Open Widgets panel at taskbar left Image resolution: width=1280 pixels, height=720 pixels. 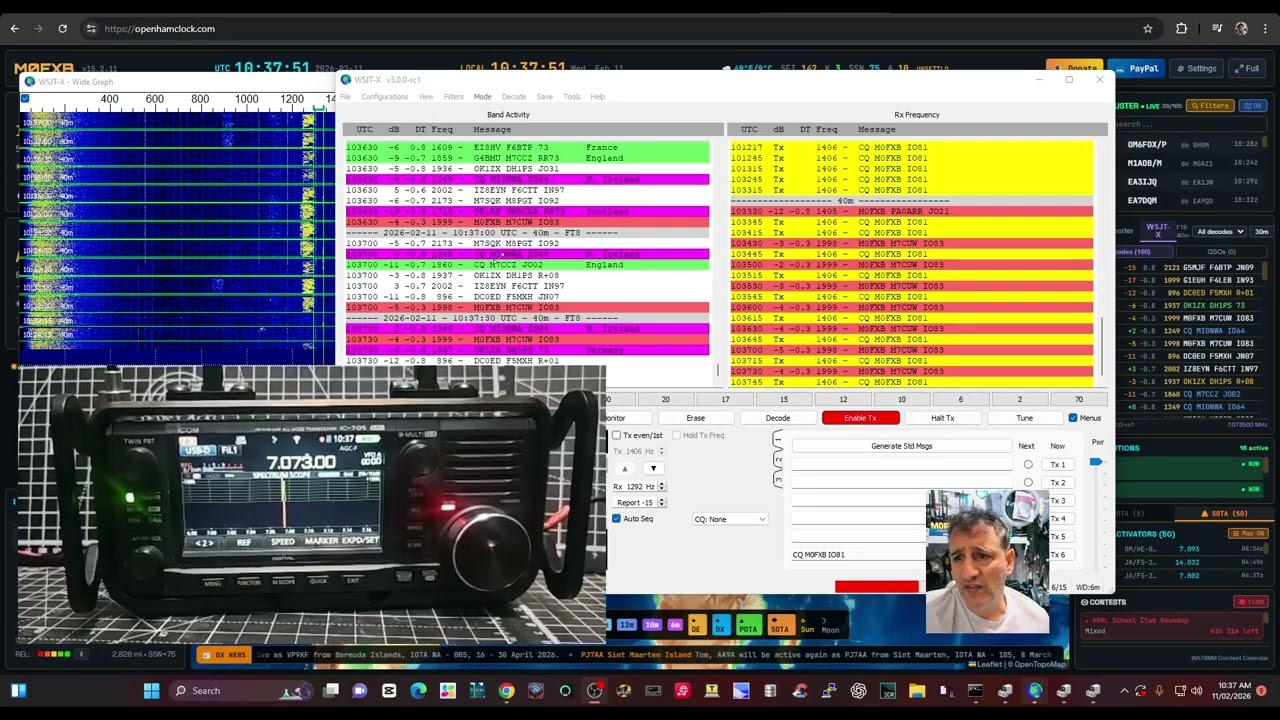(17, 690)
